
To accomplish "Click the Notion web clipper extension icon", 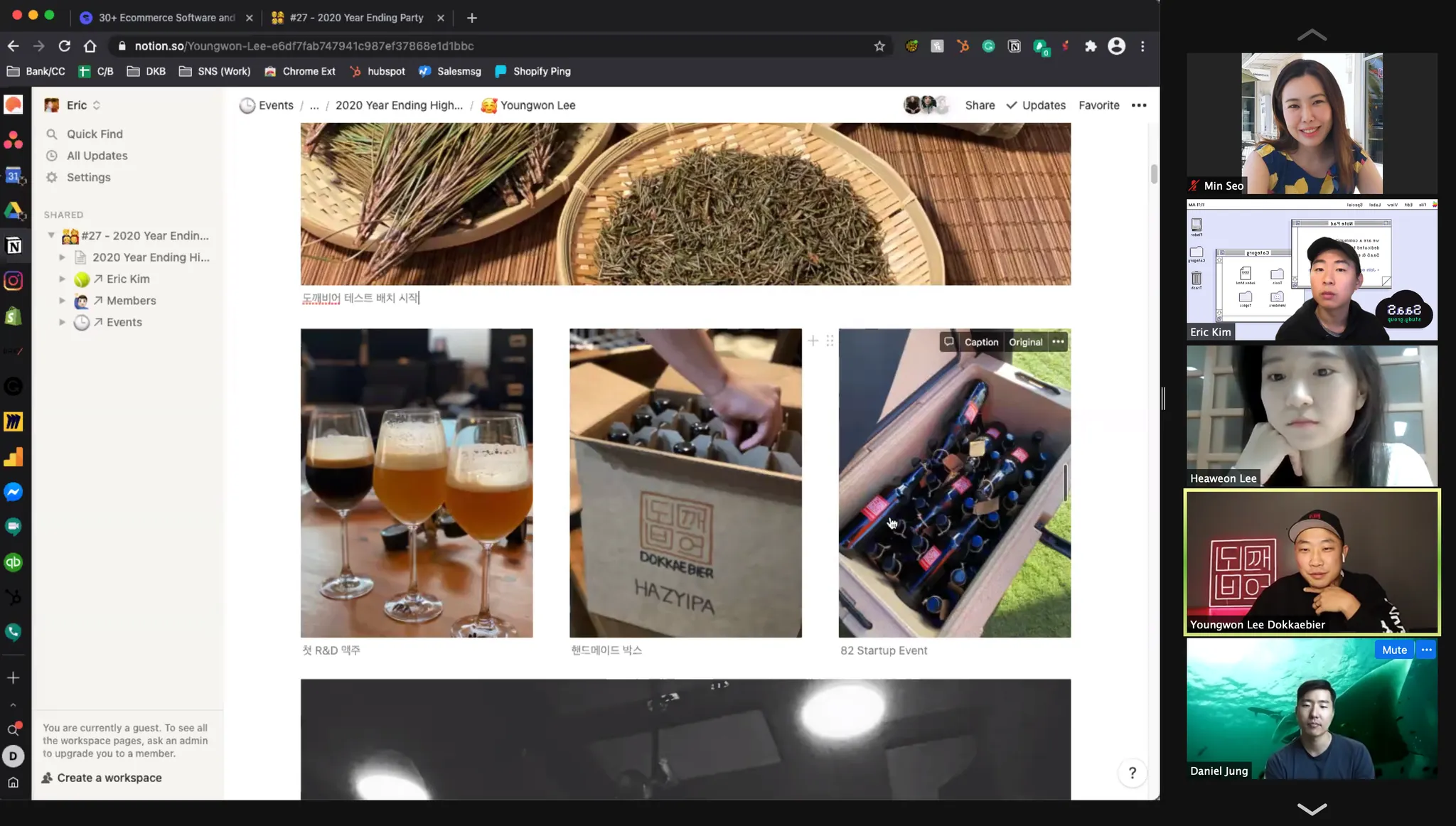I will click(x=1015, y=46).
